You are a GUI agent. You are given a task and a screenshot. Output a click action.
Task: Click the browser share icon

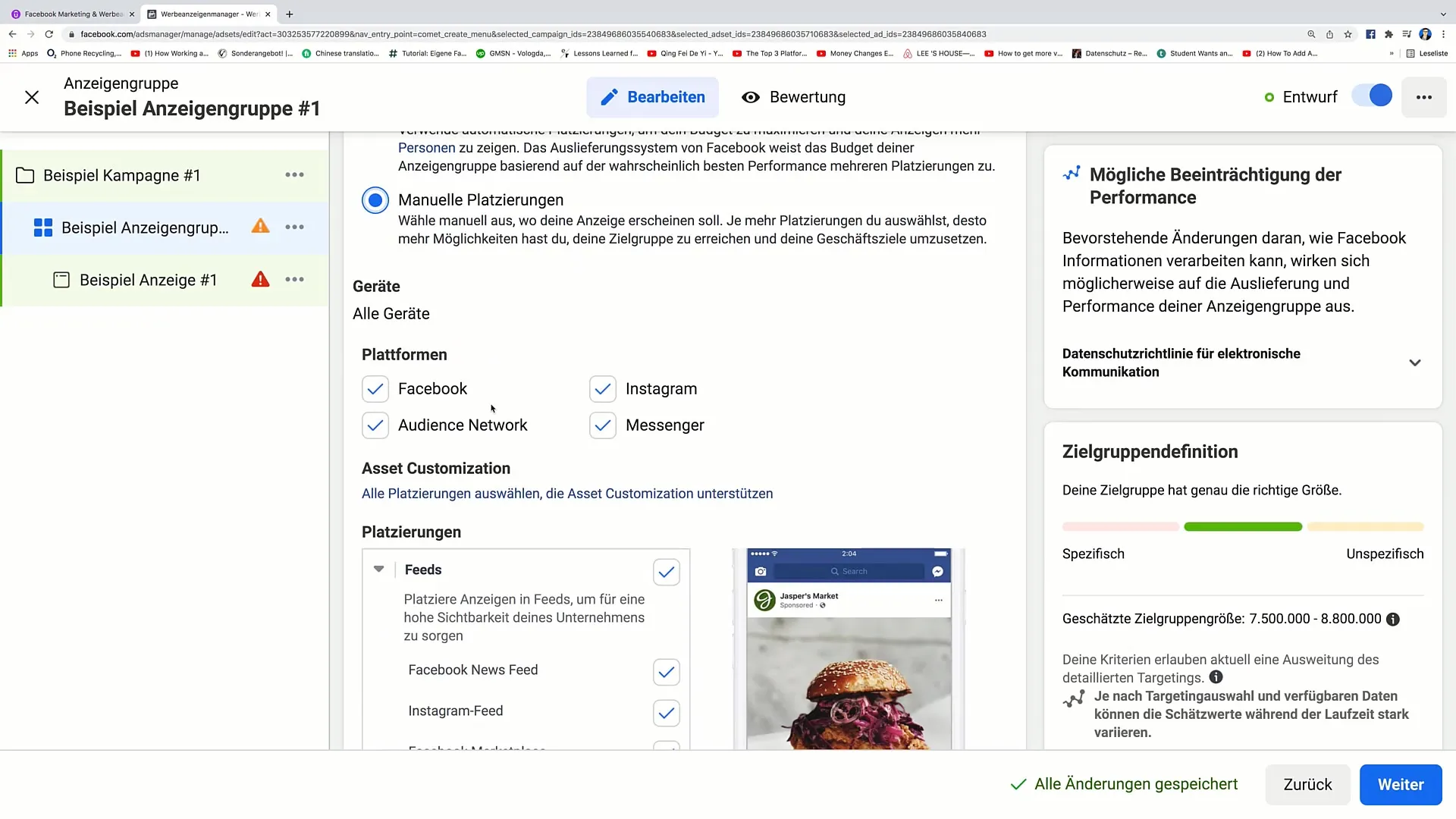(1329, 34)
